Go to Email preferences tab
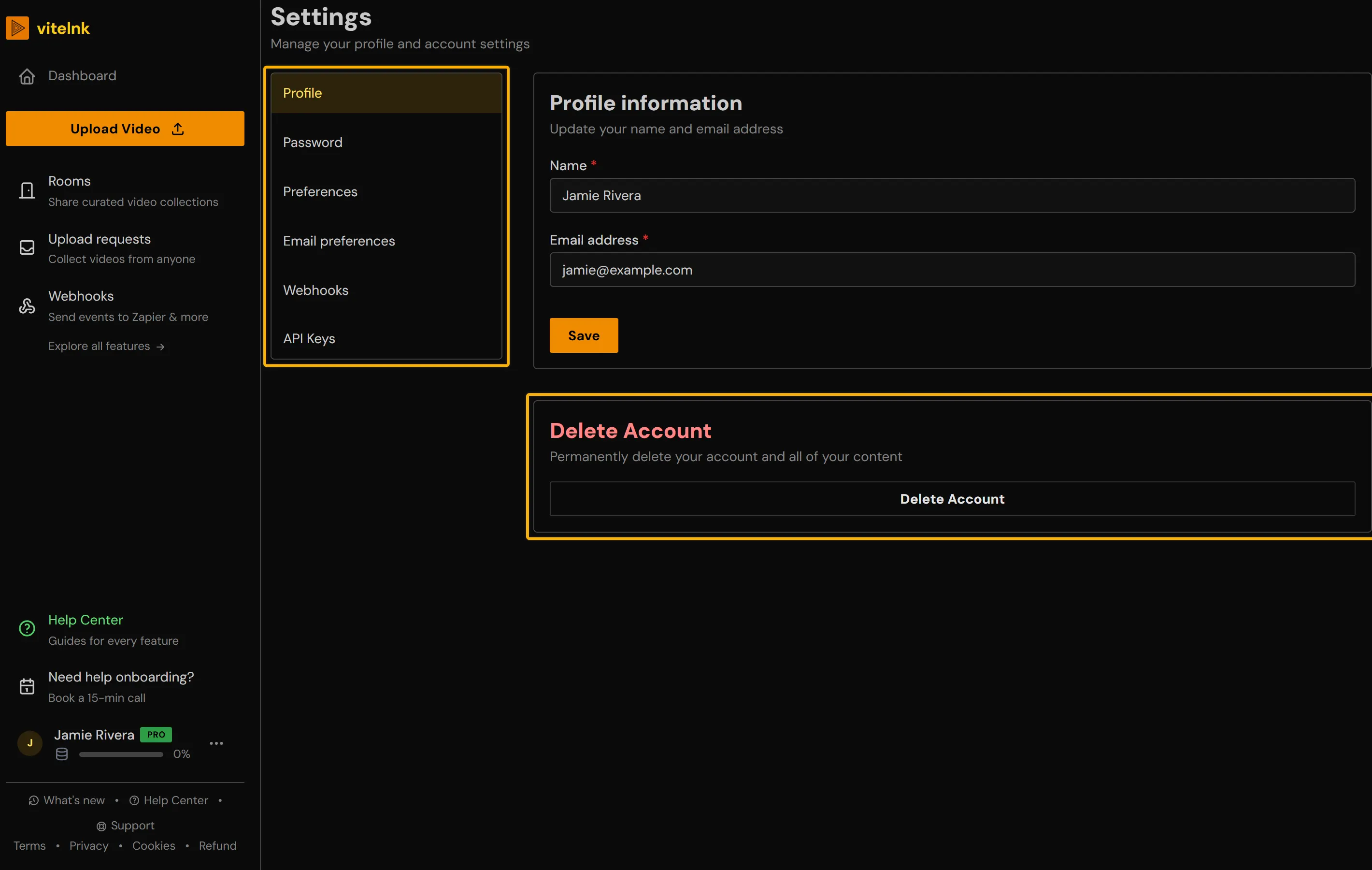The width and height of the screenshot is (1372, 870). click(x=386, y=241)
